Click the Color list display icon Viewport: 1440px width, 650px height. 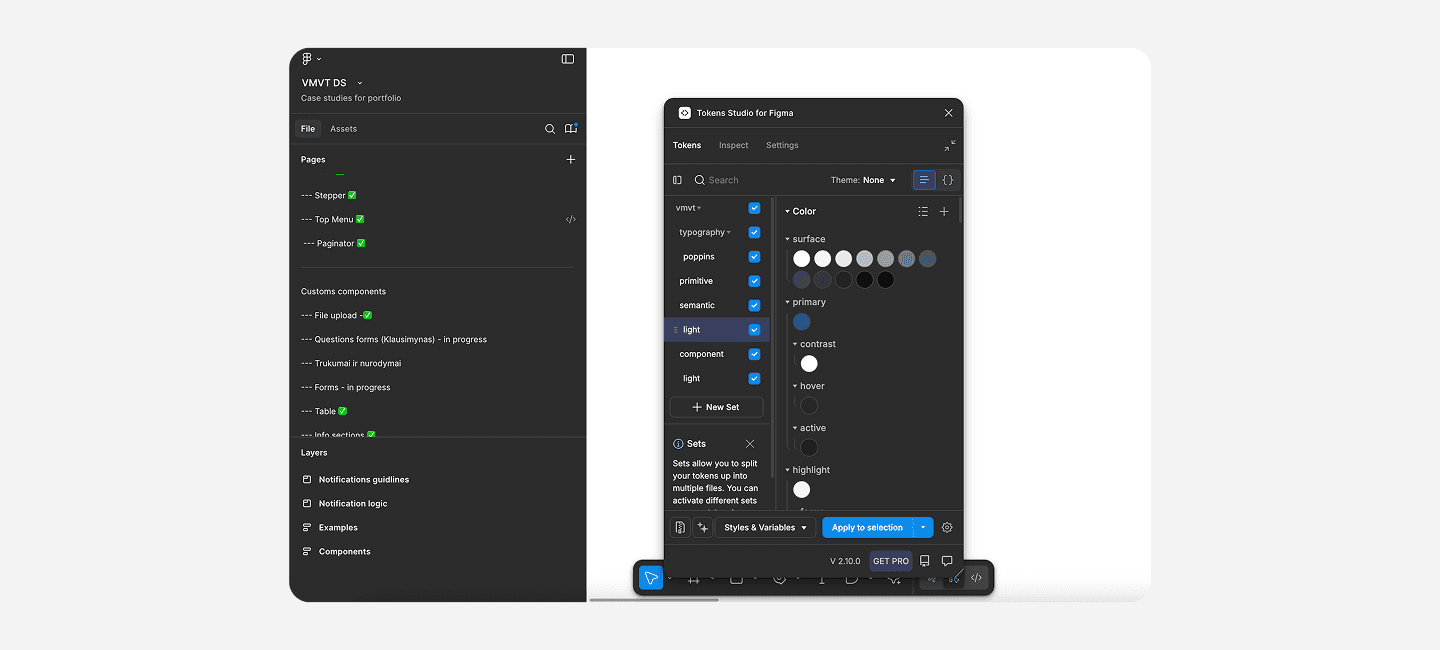point(923,211)
